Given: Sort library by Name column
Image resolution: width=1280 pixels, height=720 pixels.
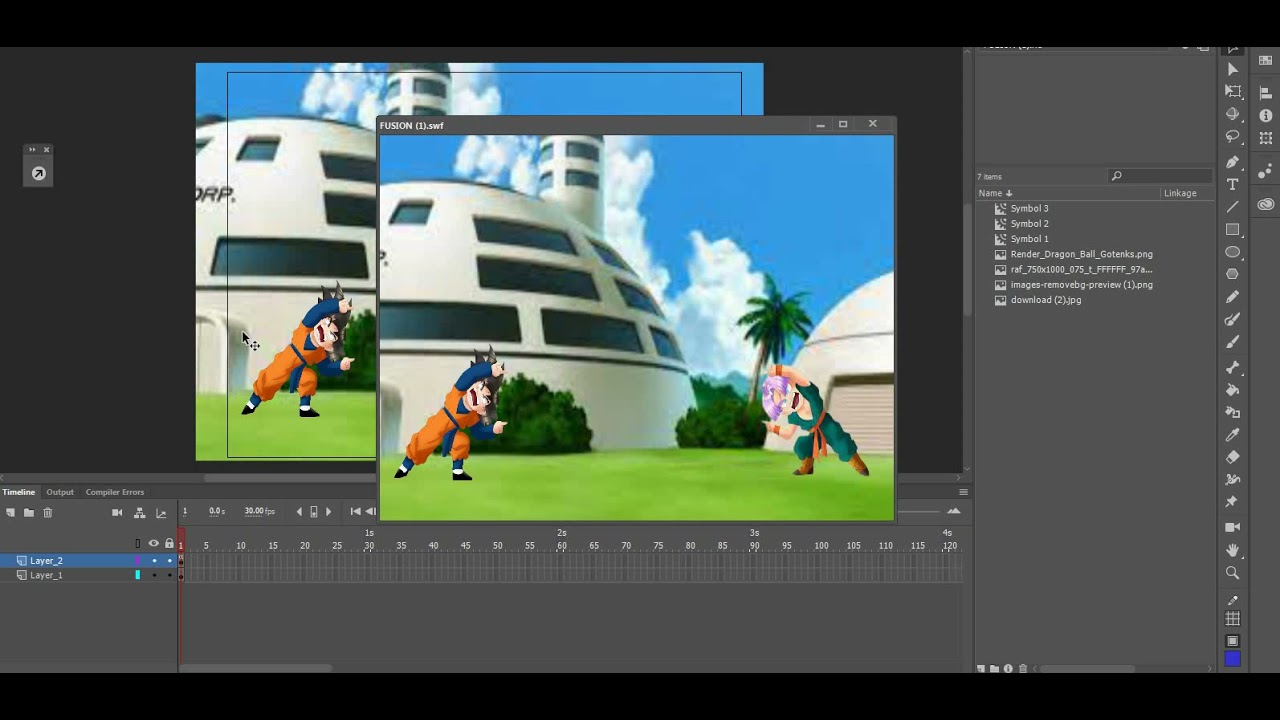Looking at the screenshot, I should click(995, 193).
